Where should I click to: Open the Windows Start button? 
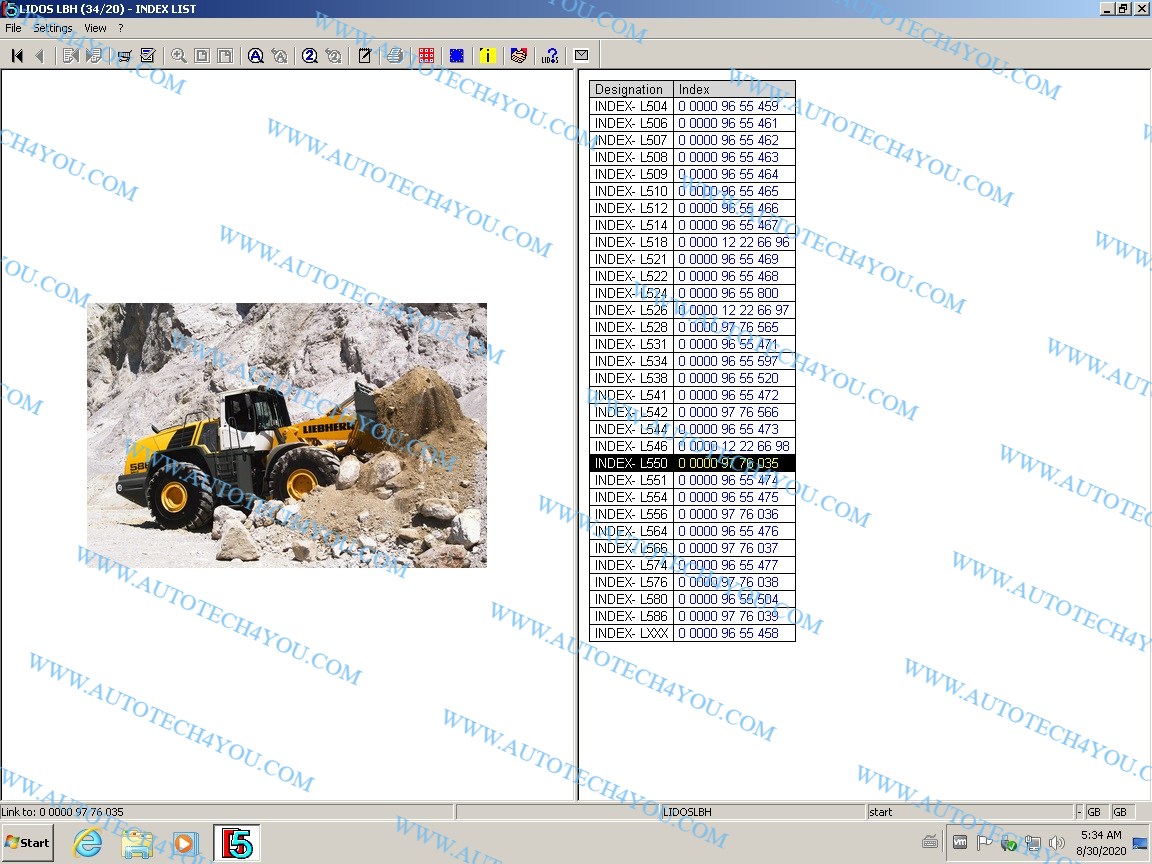tap(27, 842)
